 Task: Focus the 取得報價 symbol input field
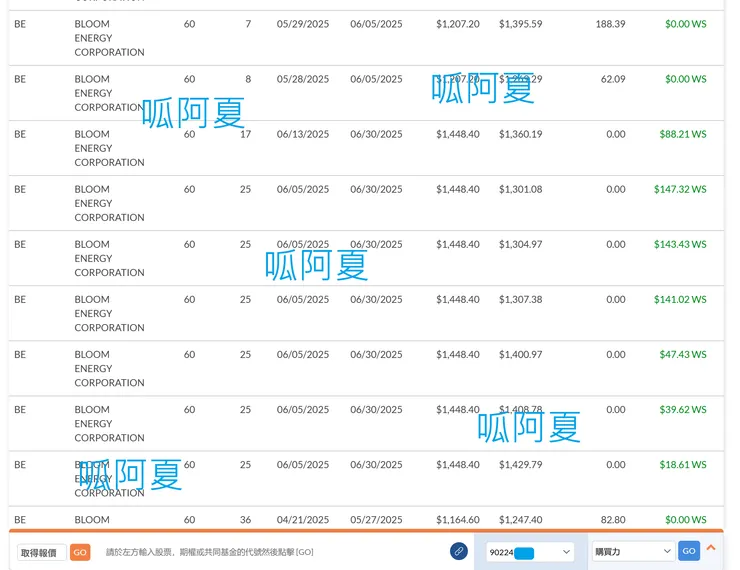[42, 553]
